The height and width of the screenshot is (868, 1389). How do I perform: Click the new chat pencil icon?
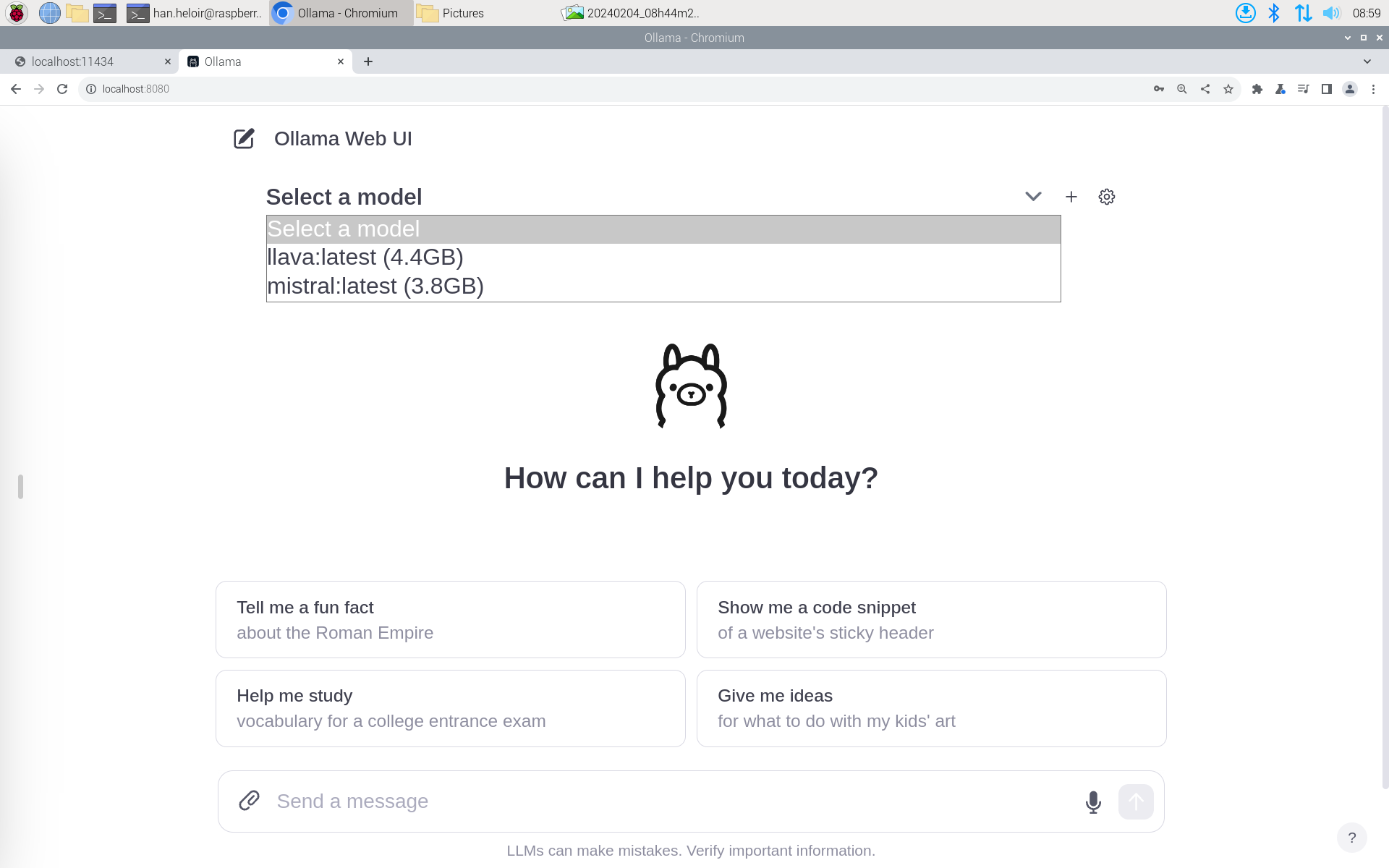[244, 139]
